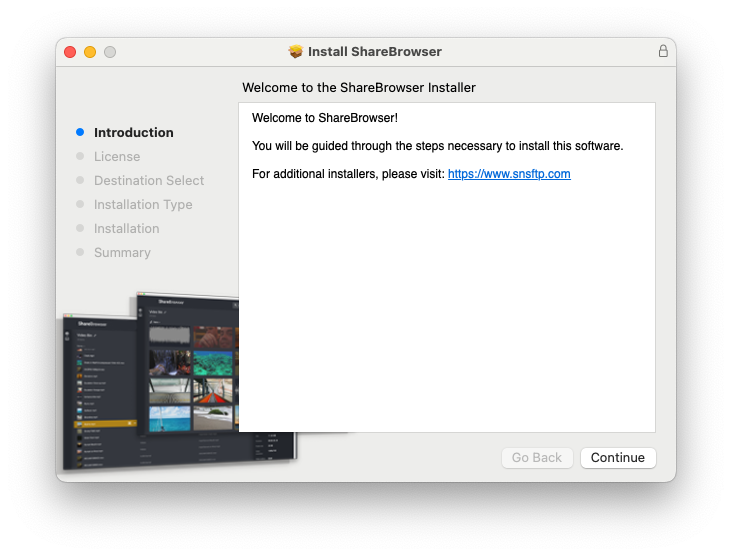This screenshot has width=732, height=556.
Task: Click the blue bullet beside Introduction
Action: pyautogui.click(x=80, y=132)
